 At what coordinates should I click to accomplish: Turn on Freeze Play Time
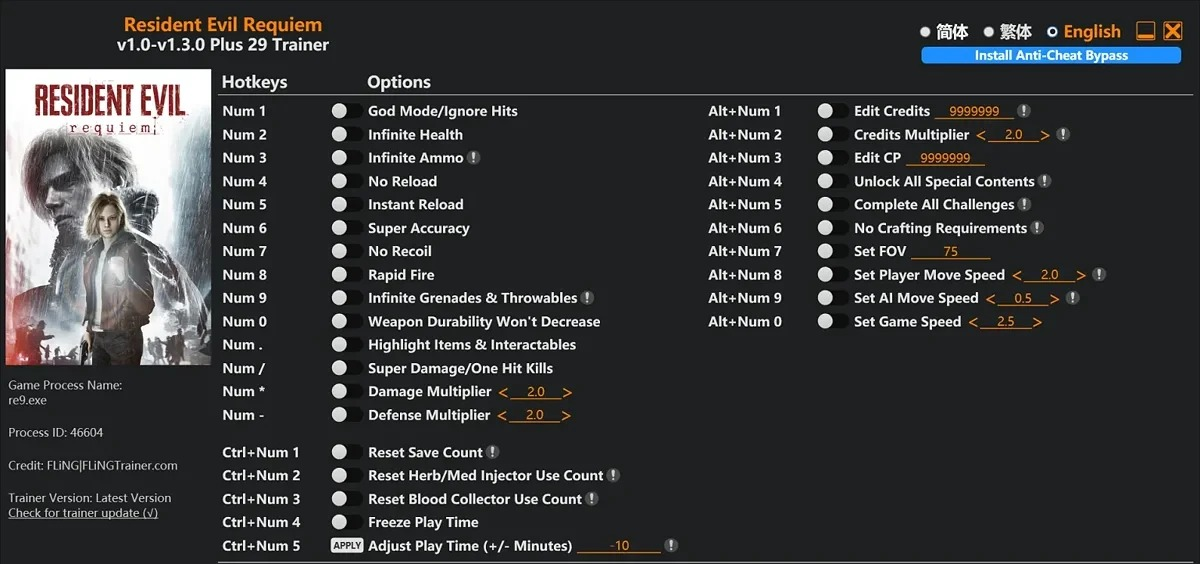pos(346,522)
